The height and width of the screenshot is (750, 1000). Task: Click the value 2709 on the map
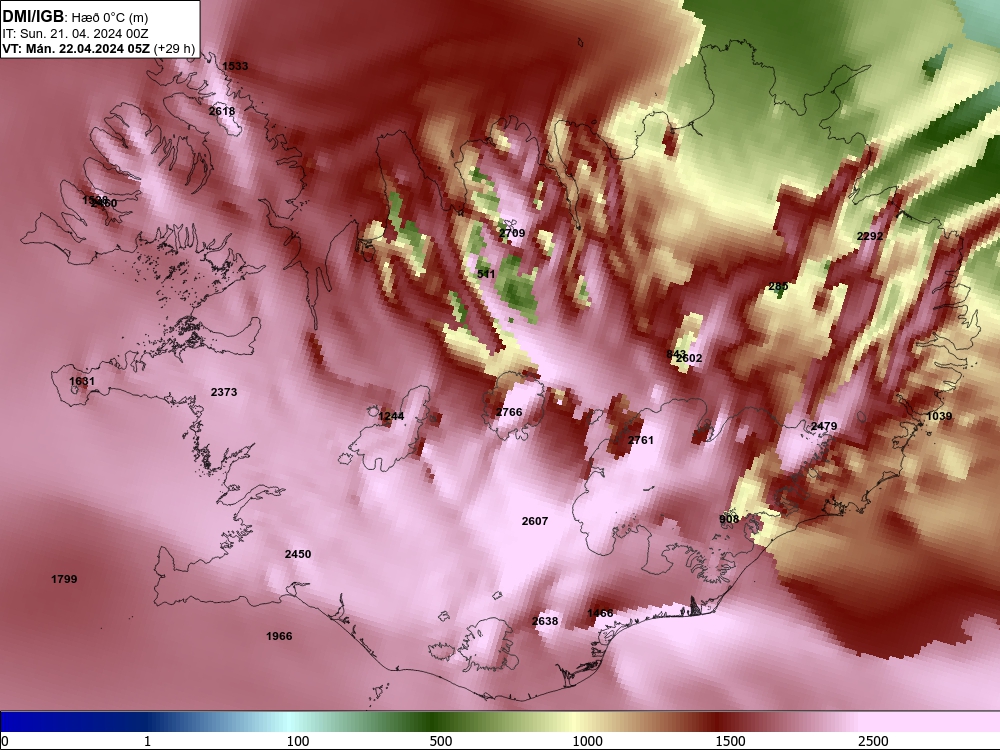click(512, 233)
